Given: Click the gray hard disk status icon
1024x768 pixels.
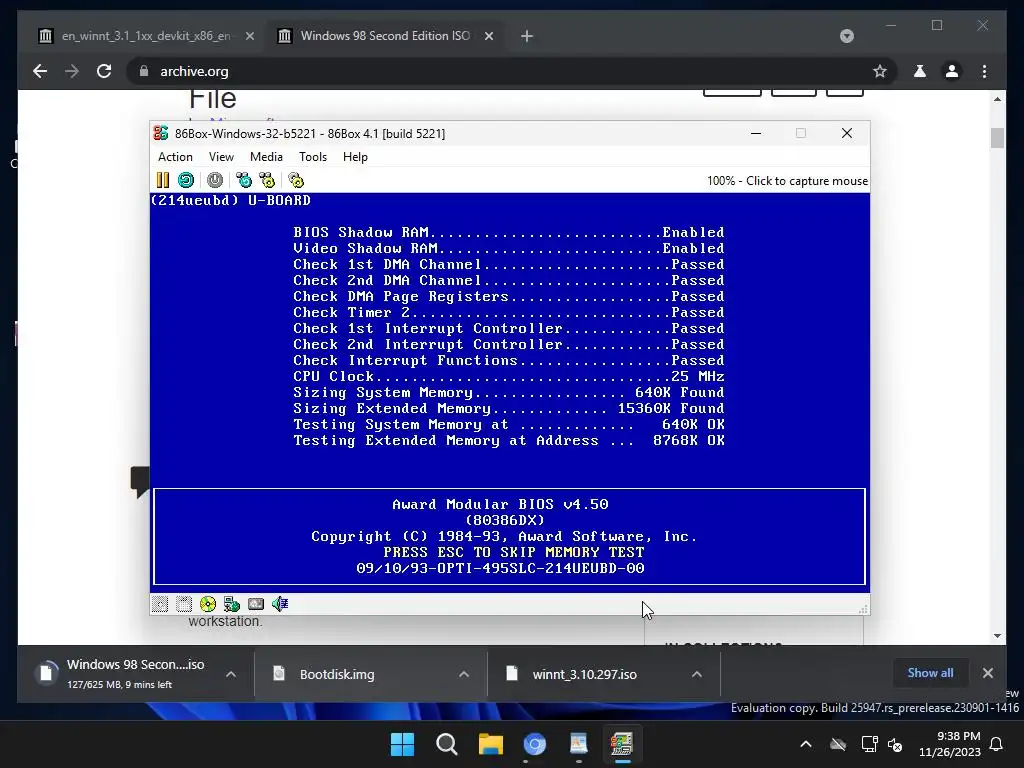Looking at the screenshot, I should click(256, 604).
